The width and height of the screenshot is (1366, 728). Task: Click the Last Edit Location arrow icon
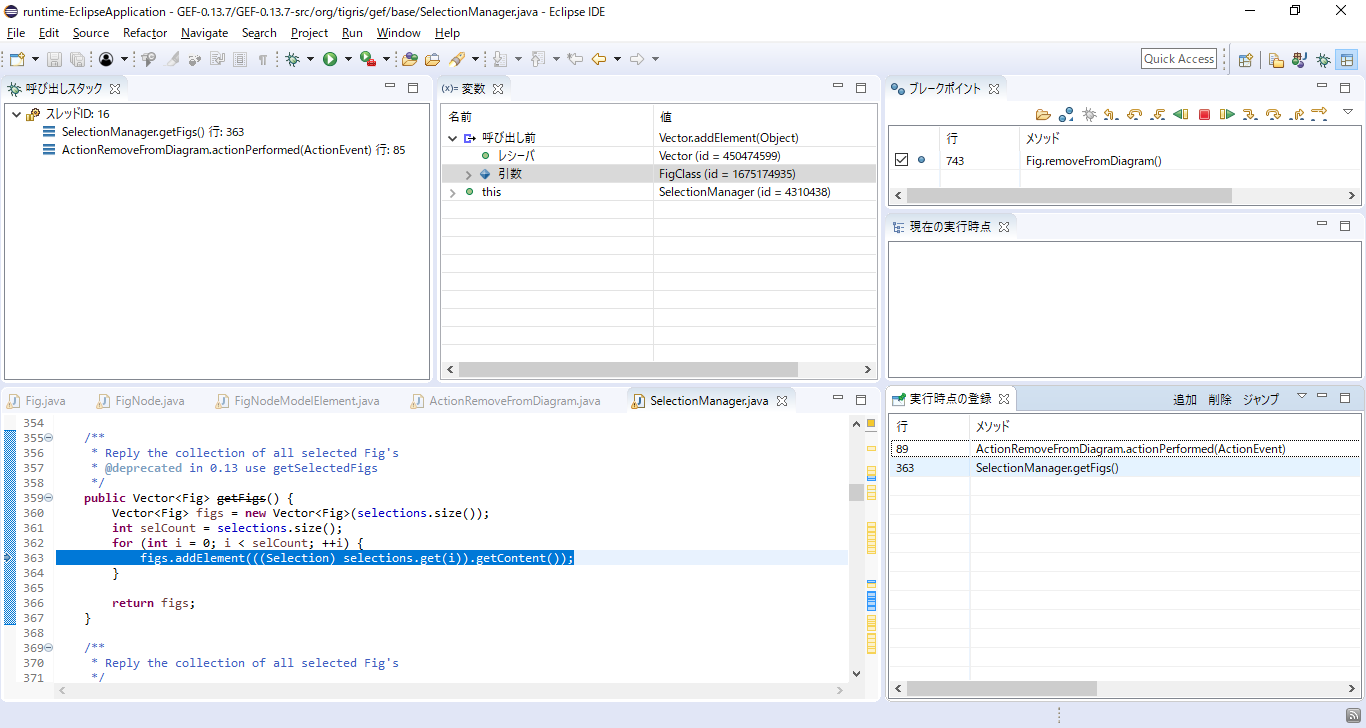(575, 59)
